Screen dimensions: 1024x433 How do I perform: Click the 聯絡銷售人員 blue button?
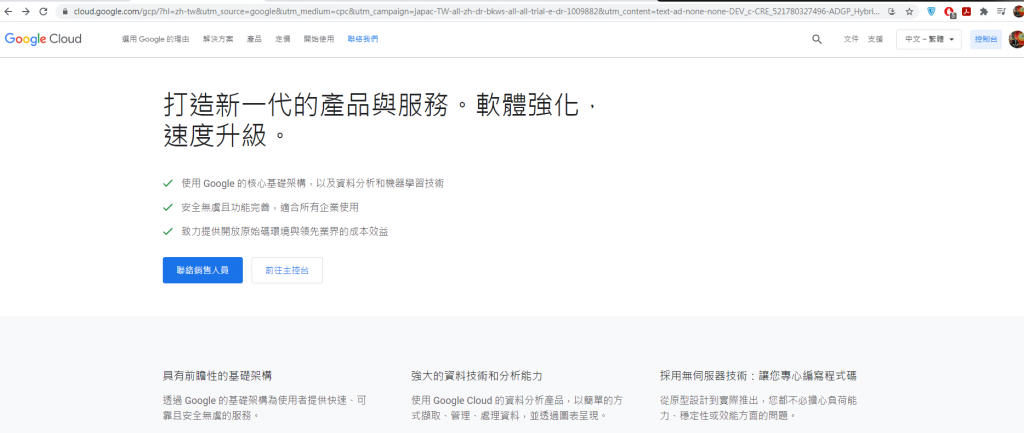202,270
